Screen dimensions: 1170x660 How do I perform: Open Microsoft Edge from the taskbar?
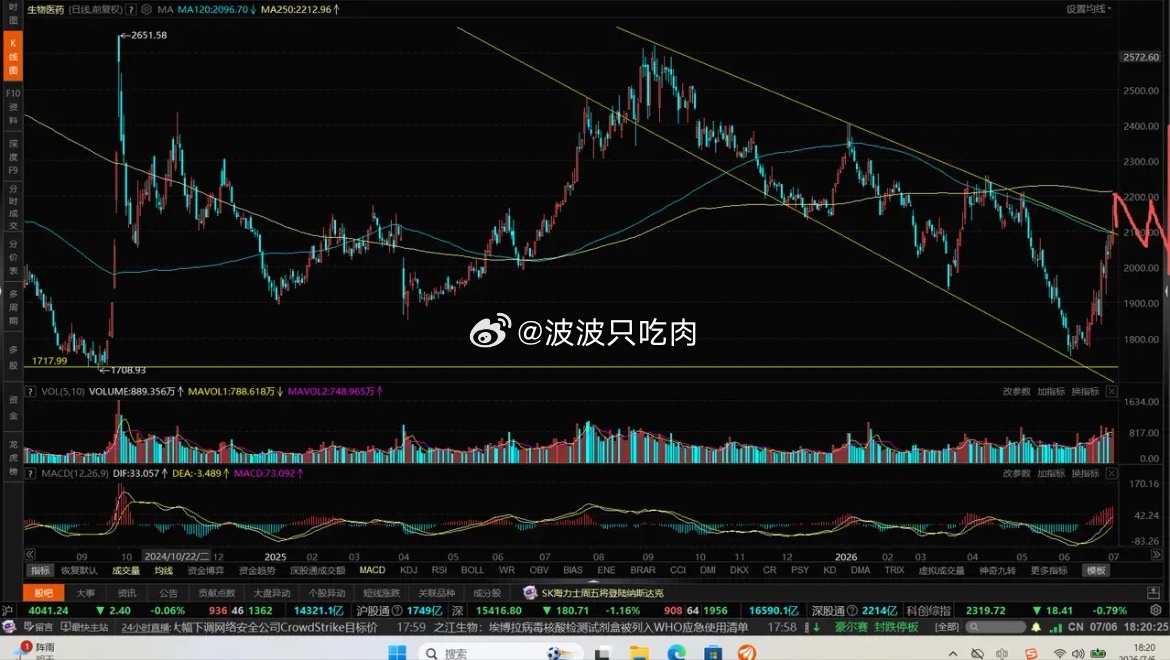[x=676, y=653]
